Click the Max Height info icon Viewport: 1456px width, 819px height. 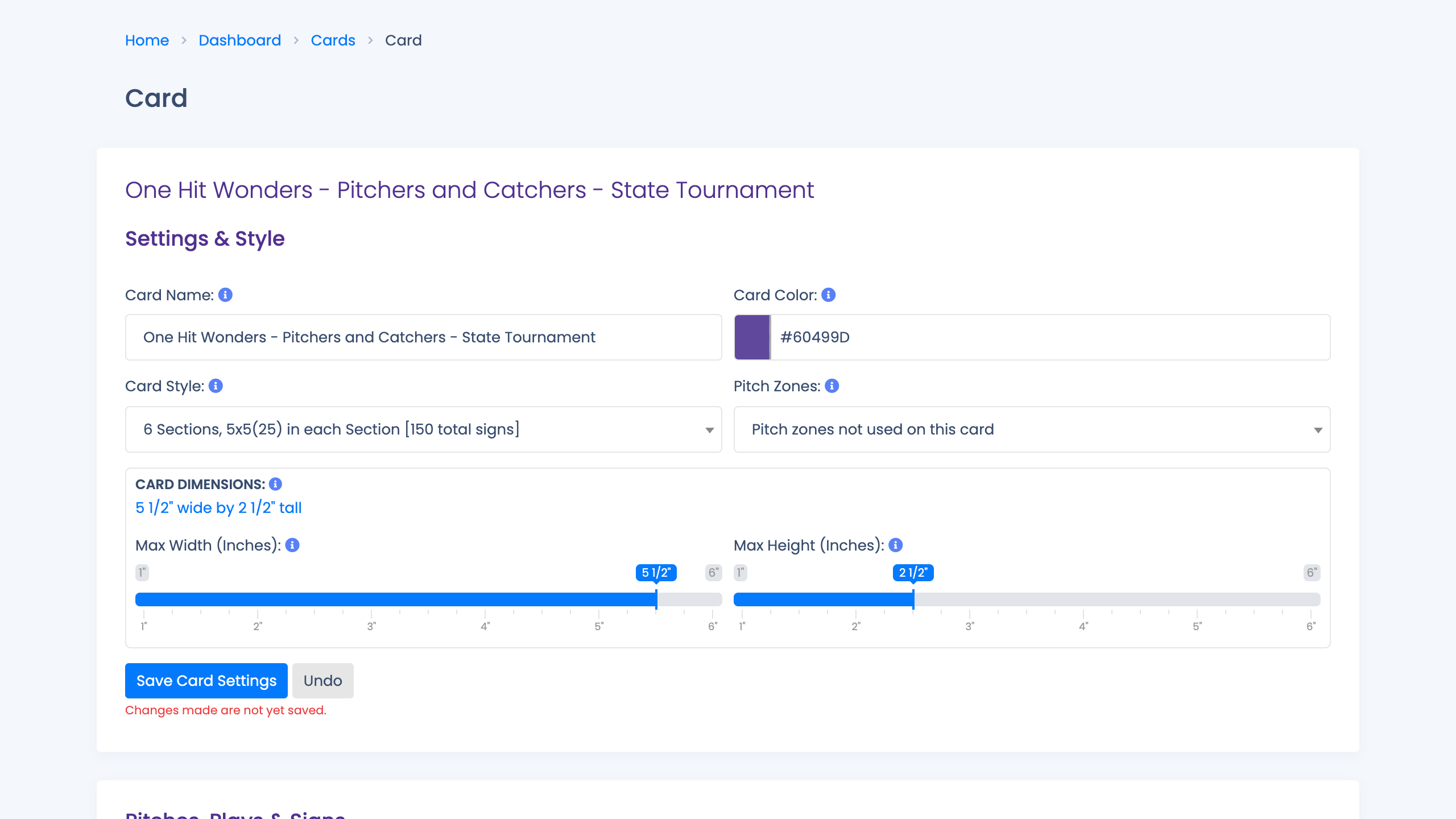(x=895, y=545)
